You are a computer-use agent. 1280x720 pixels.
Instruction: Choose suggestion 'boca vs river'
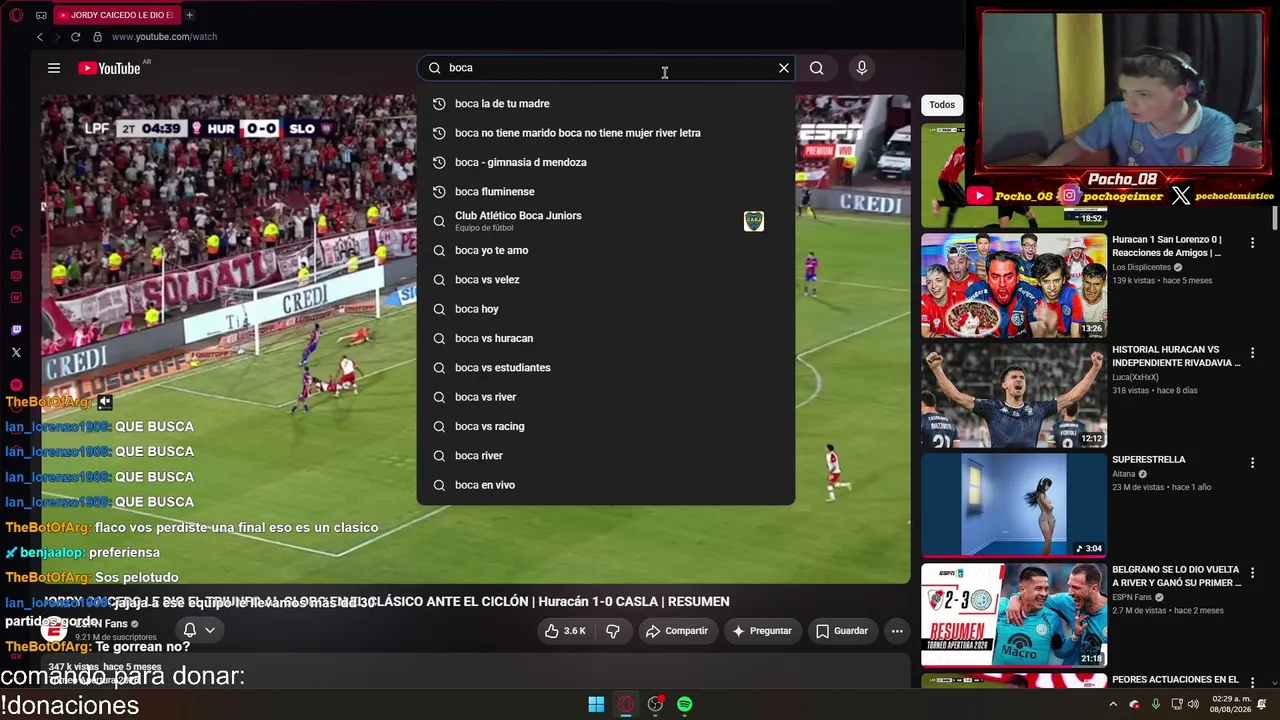[606, 397]
